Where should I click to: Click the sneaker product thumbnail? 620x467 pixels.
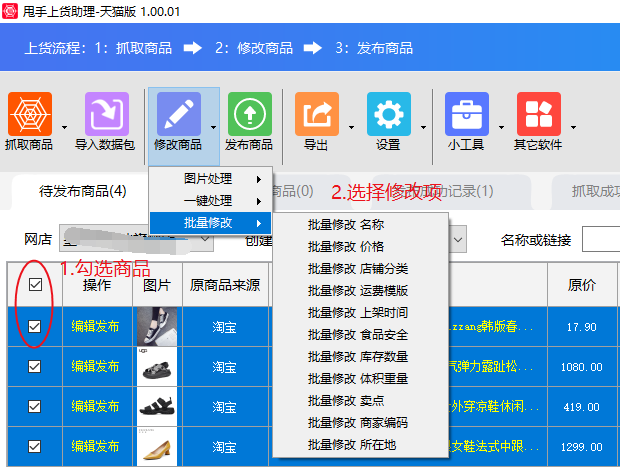[157, 327]
